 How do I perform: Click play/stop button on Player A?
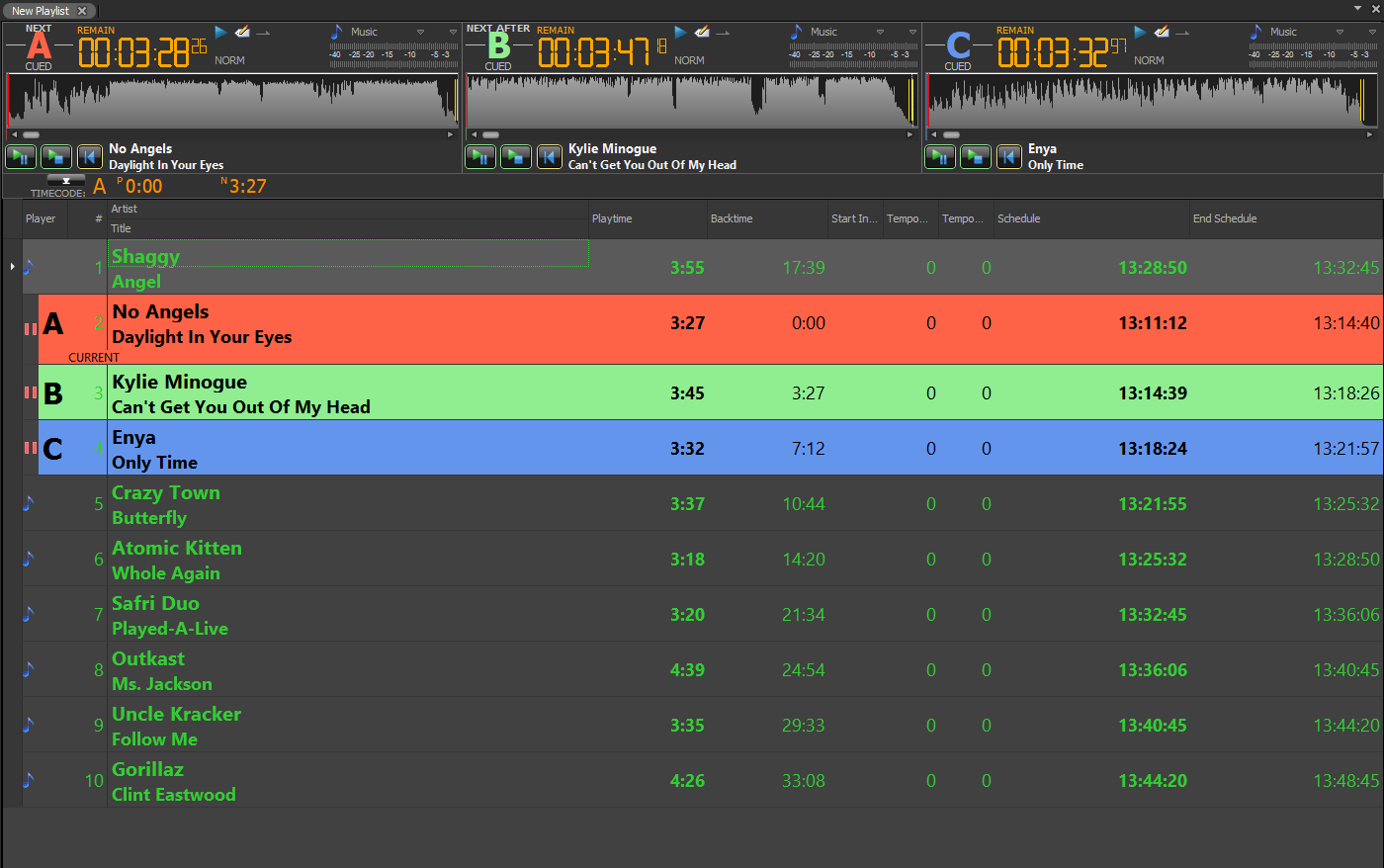56,156
